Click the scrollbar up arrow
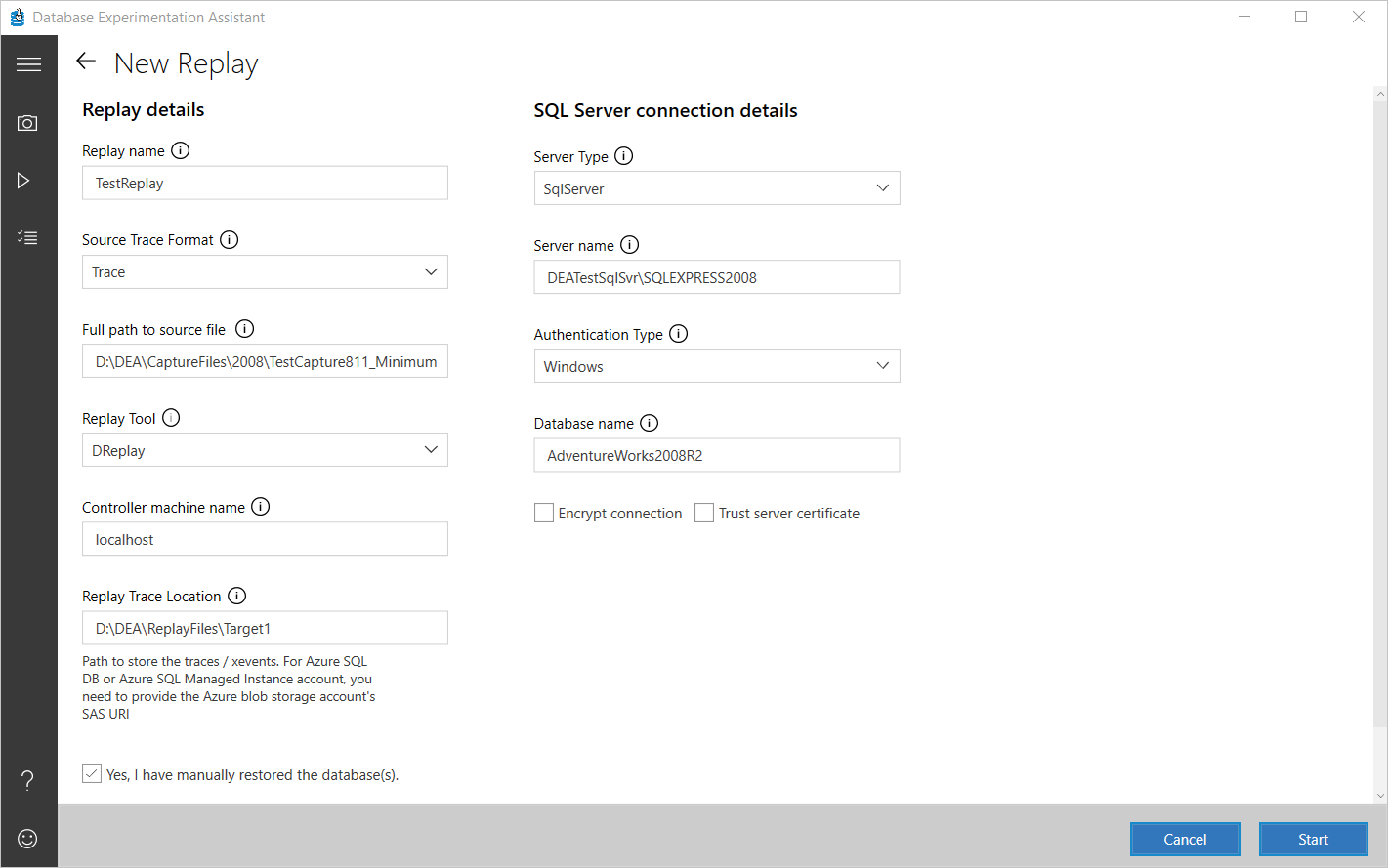 pyautogui.click(x=1380, y=94)
